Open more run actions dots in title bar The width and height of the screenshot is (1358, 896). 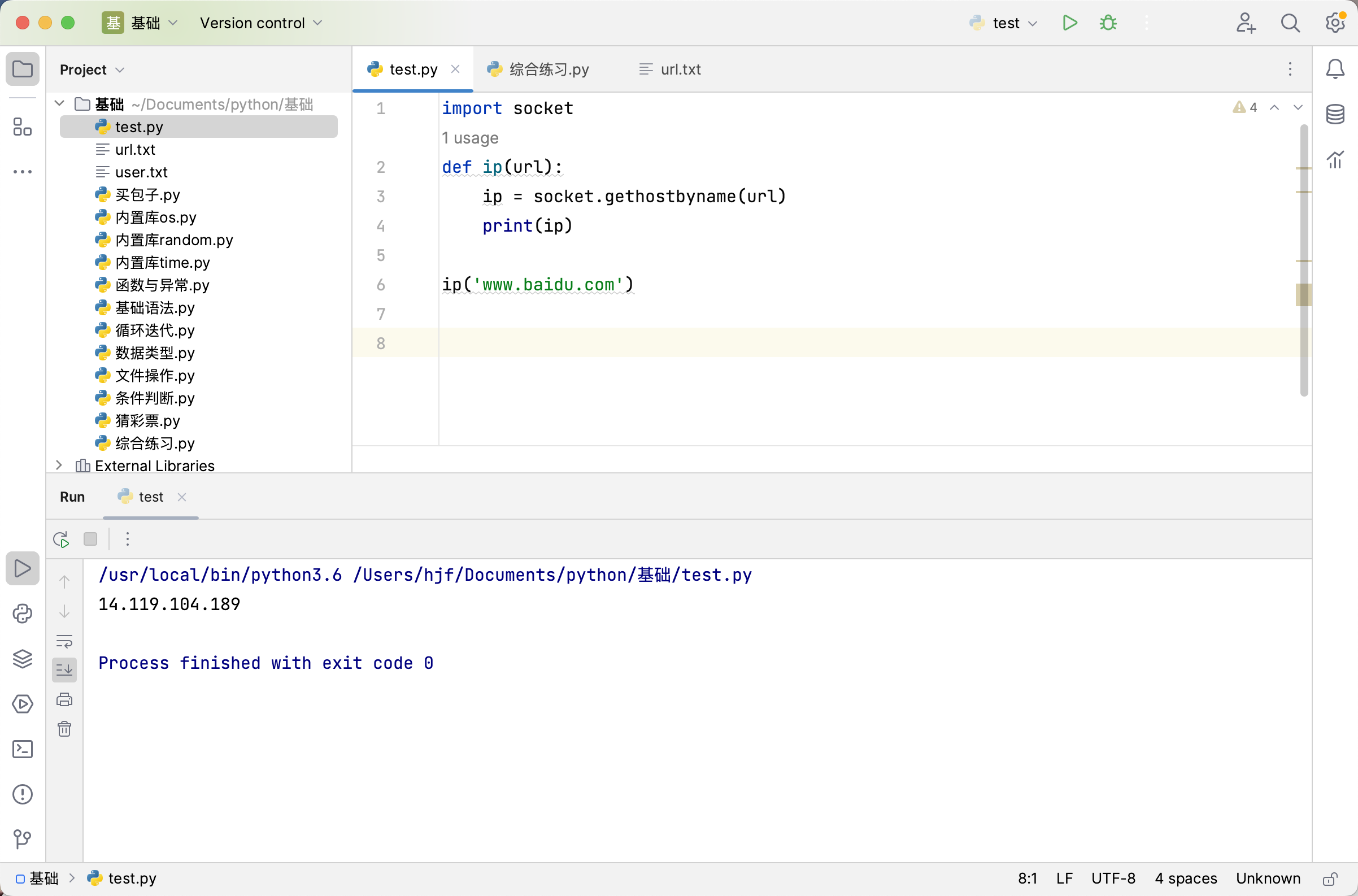1147,23
